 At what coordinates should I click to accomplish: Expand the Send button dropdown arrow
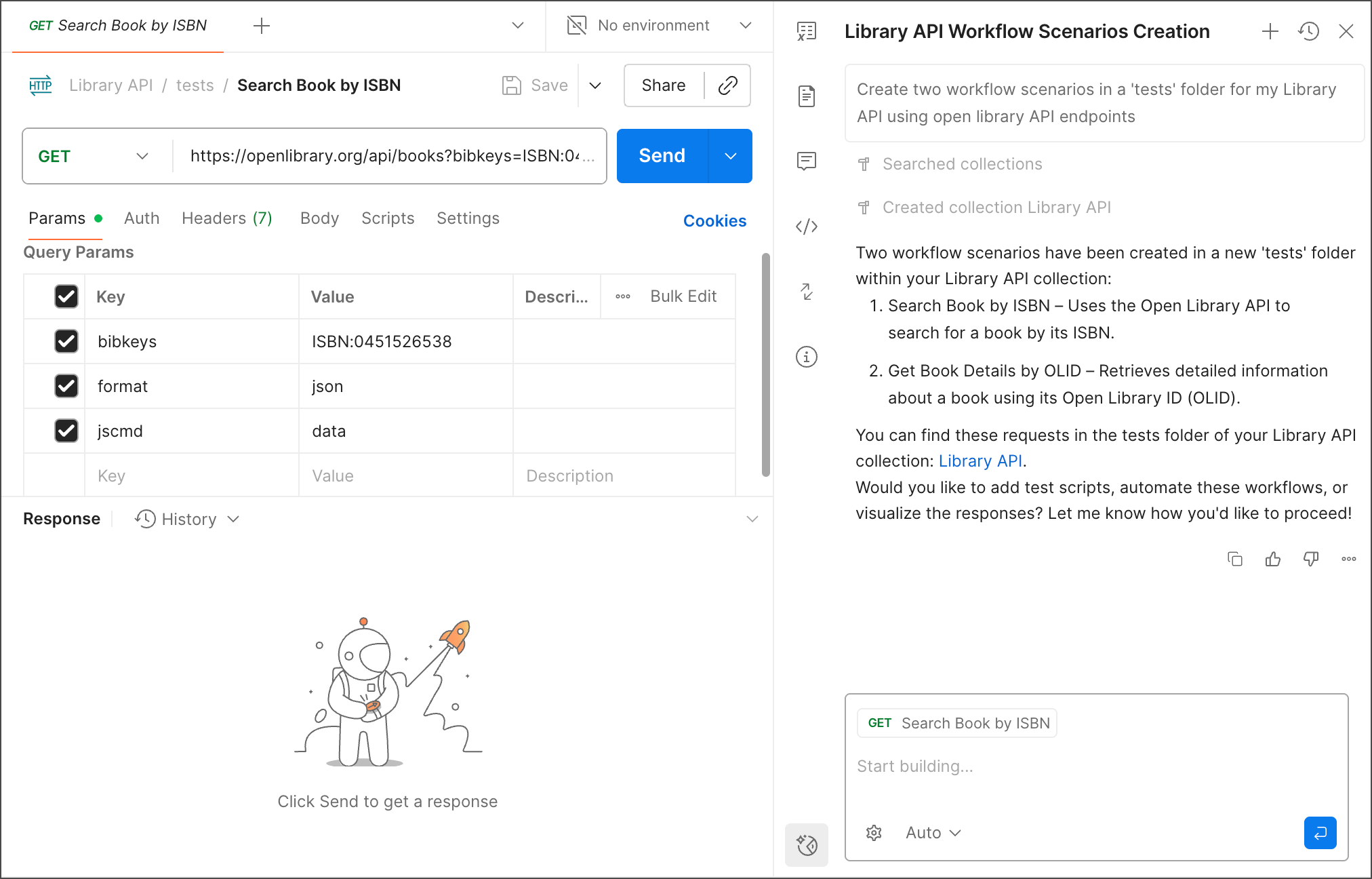coord(730,156)
